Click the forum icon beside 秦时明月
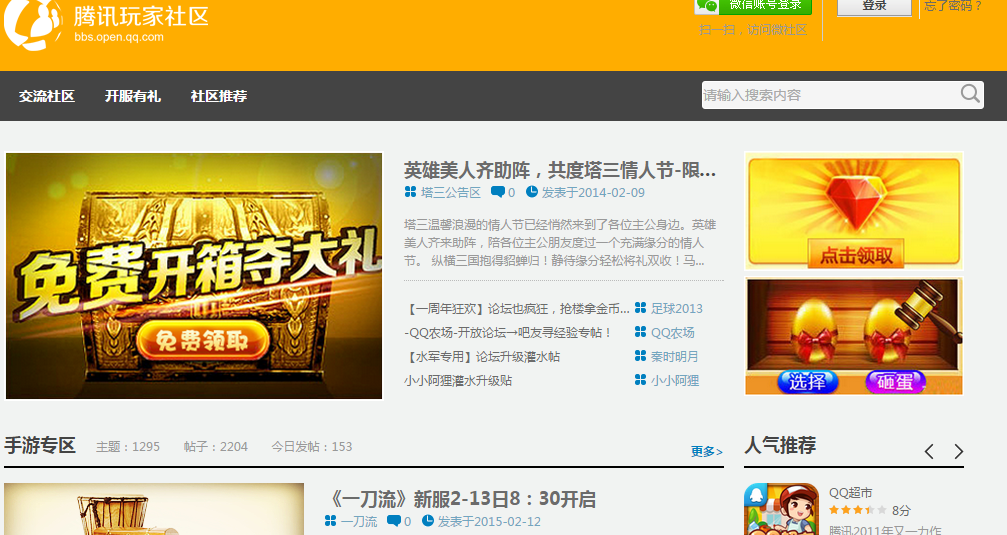Screen dimensions: 1007x535 [640, 356]
